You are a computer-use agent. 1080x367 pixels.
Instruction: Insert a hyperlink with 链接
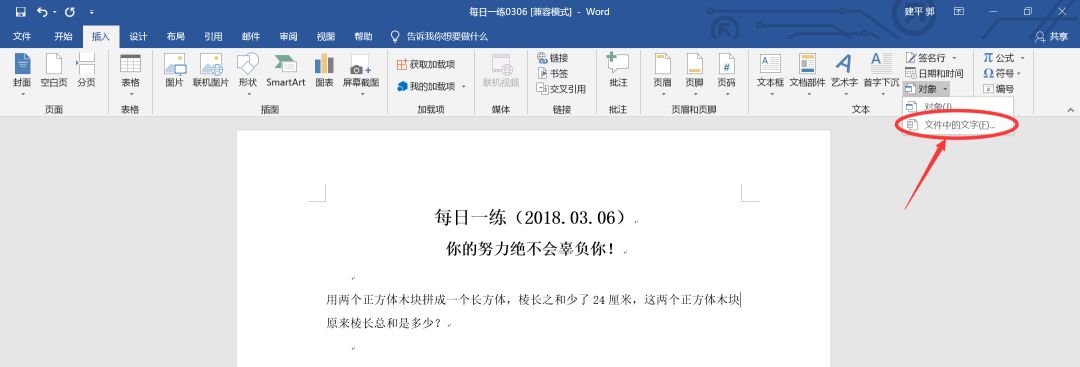click(553, 58)
